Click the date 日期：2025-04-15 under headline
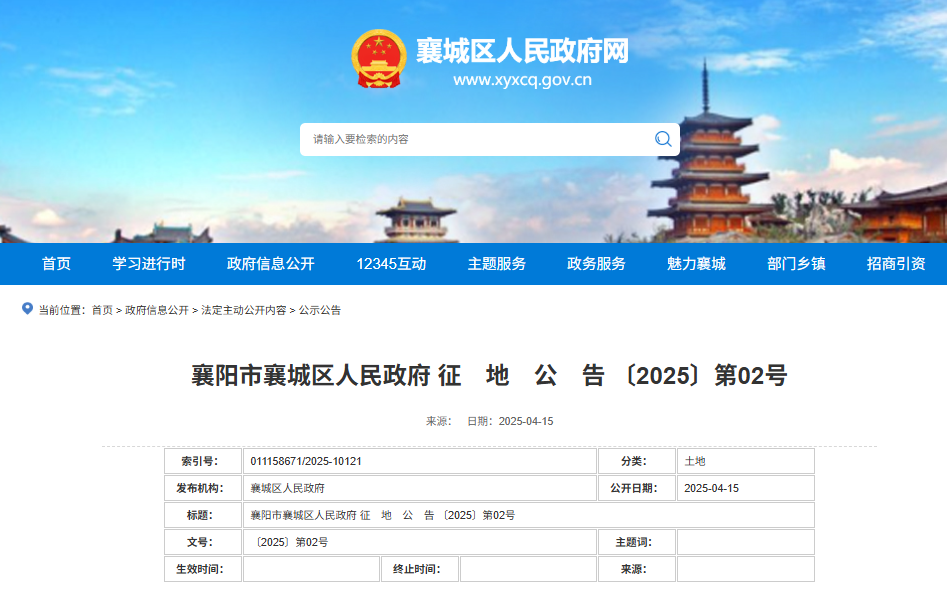Screen dimensions: 947x589 coord(510,421)
